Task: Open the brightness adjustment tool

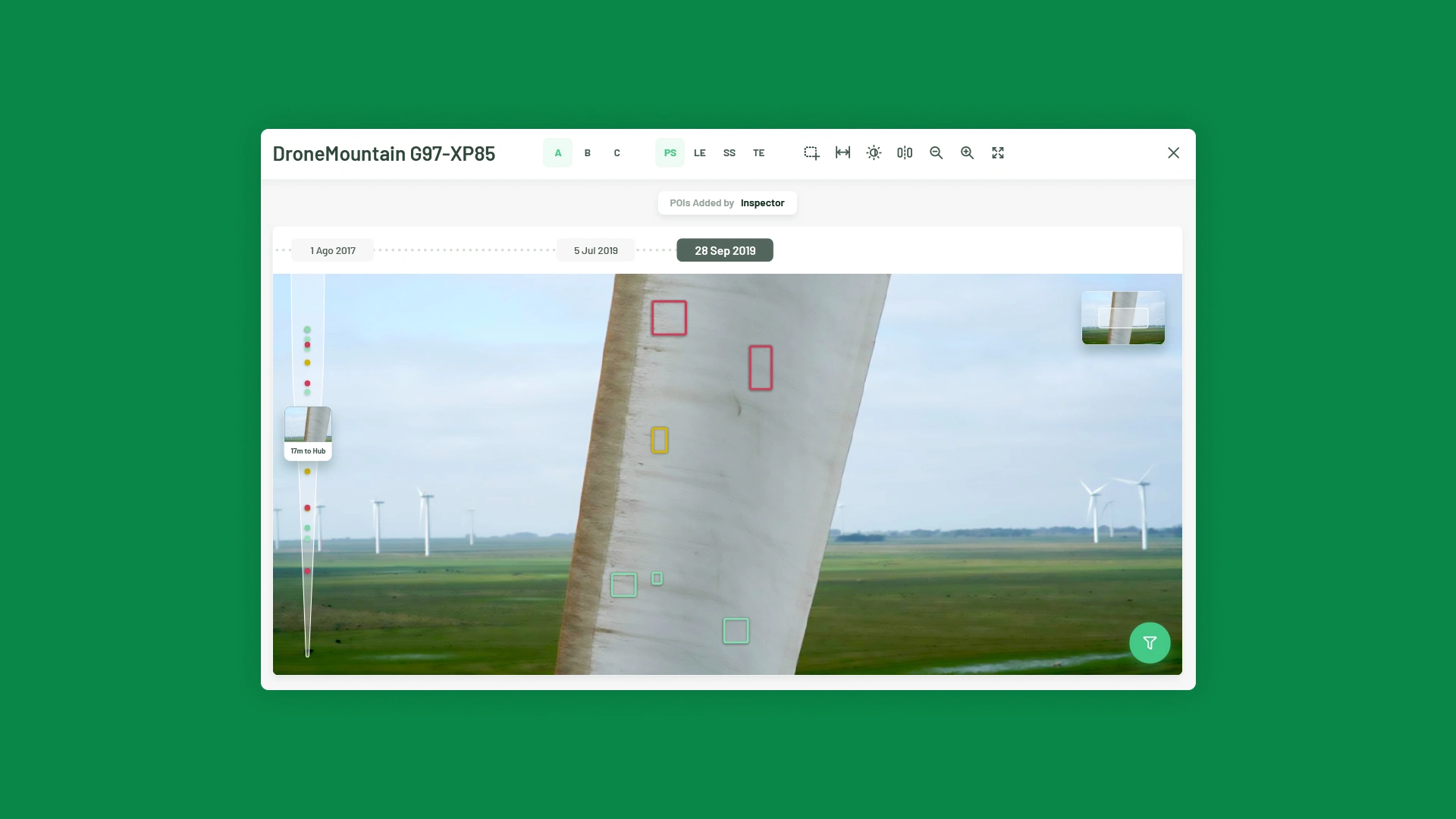Action: pyautogui.click(x=874, y=153)
